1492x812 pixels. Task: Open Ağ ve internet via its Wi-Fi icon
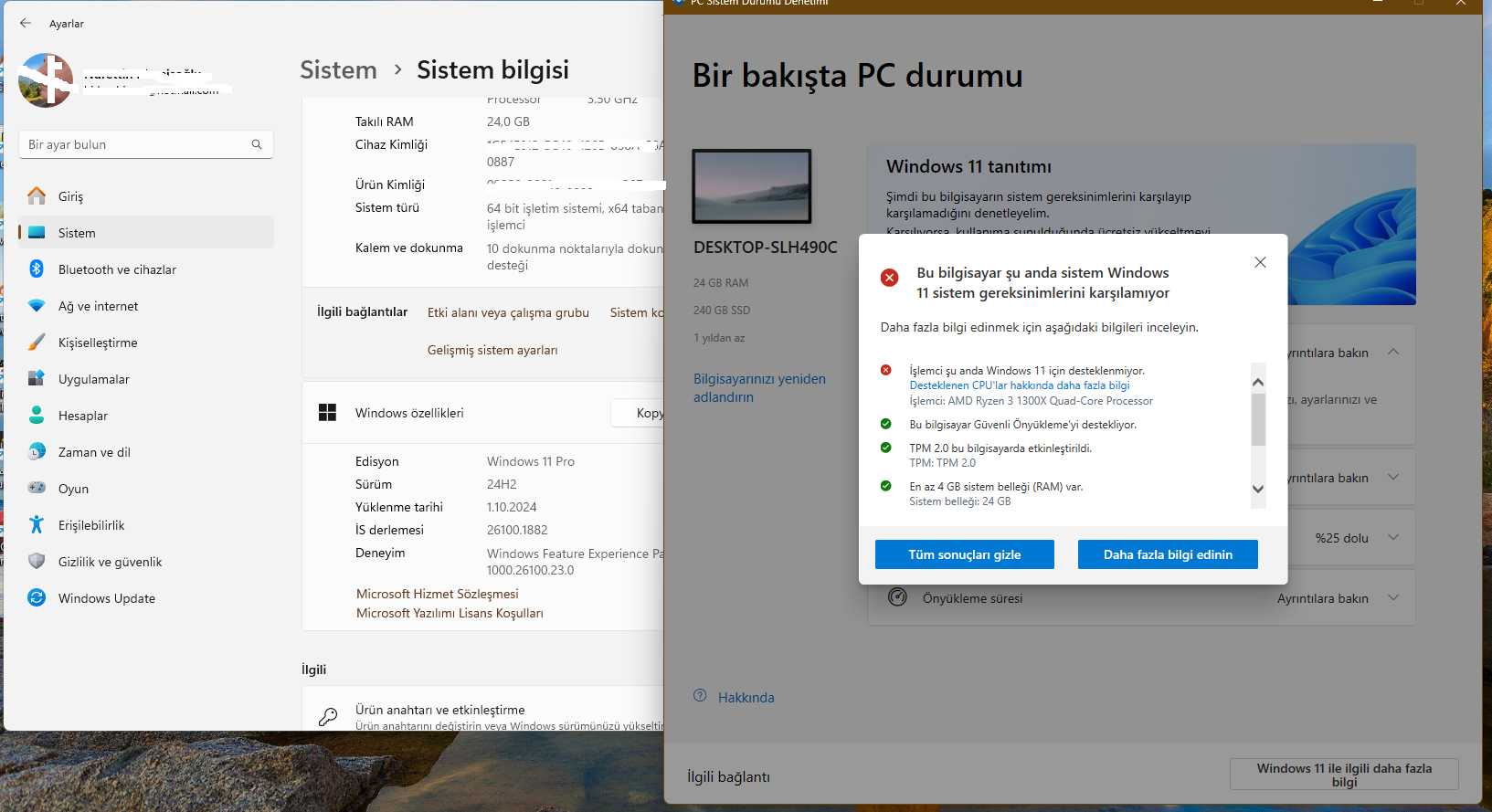pos(37,305)
